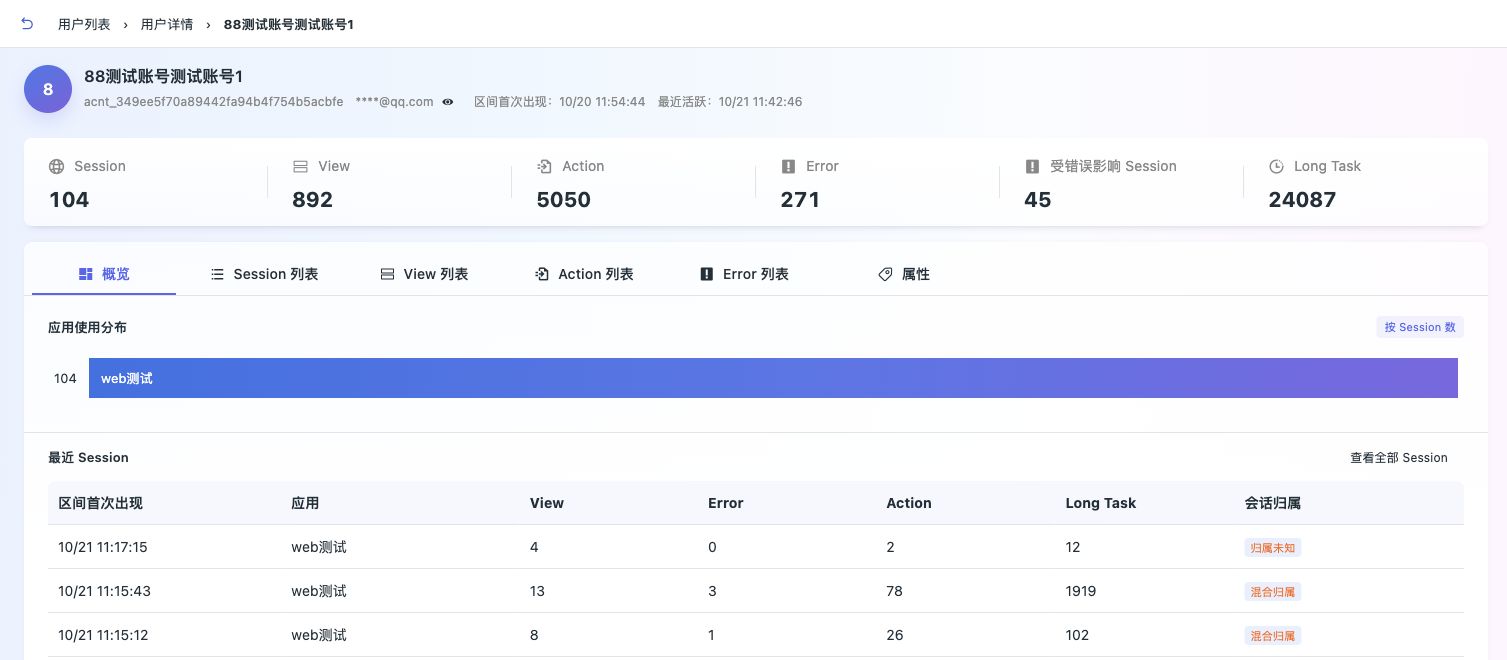Open the 属性 tab
1507x660 pixels.
(x=904, y=274)
